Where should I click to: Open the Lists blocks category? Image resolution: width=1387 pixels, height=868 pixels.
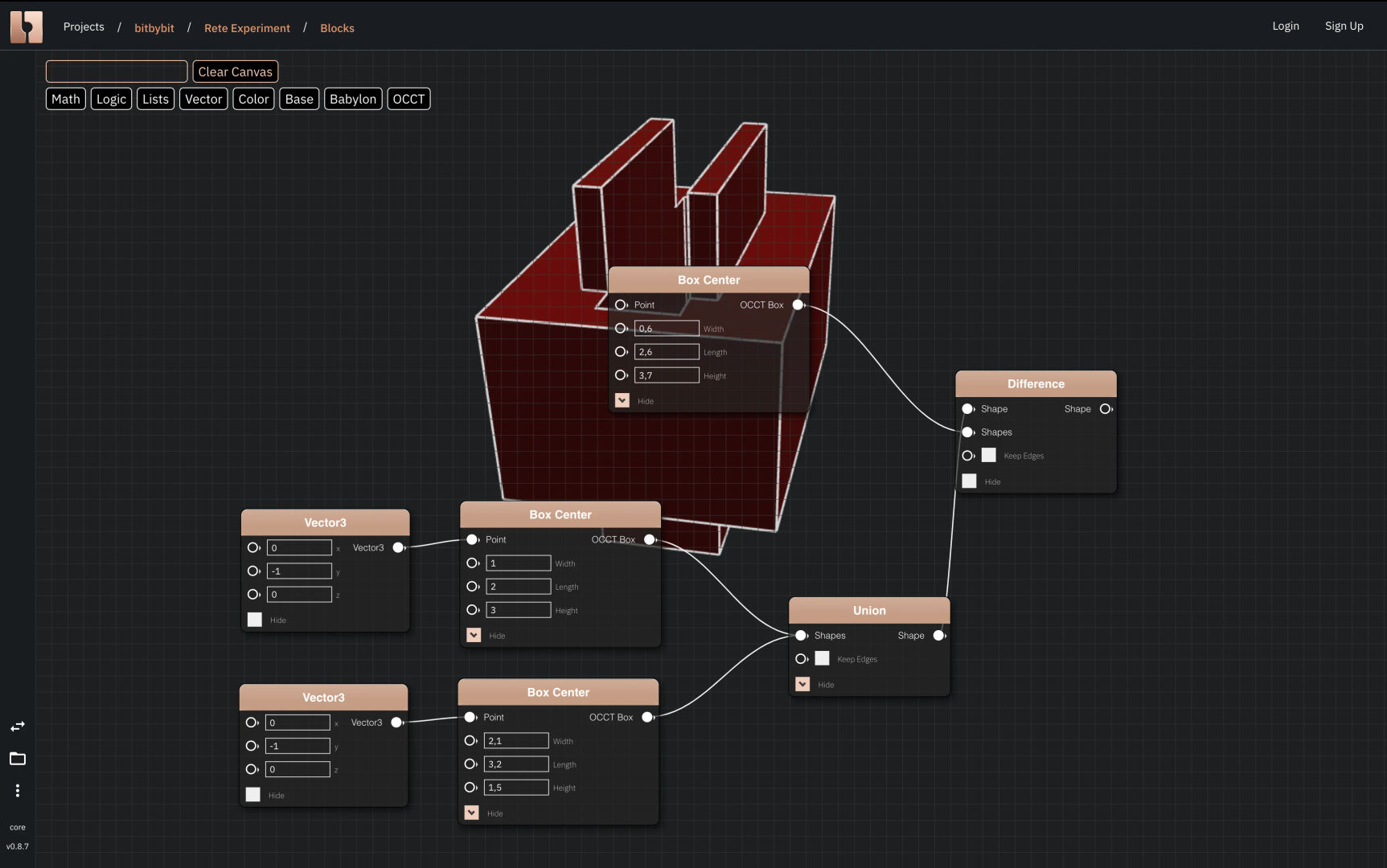(x=156, y=99)
